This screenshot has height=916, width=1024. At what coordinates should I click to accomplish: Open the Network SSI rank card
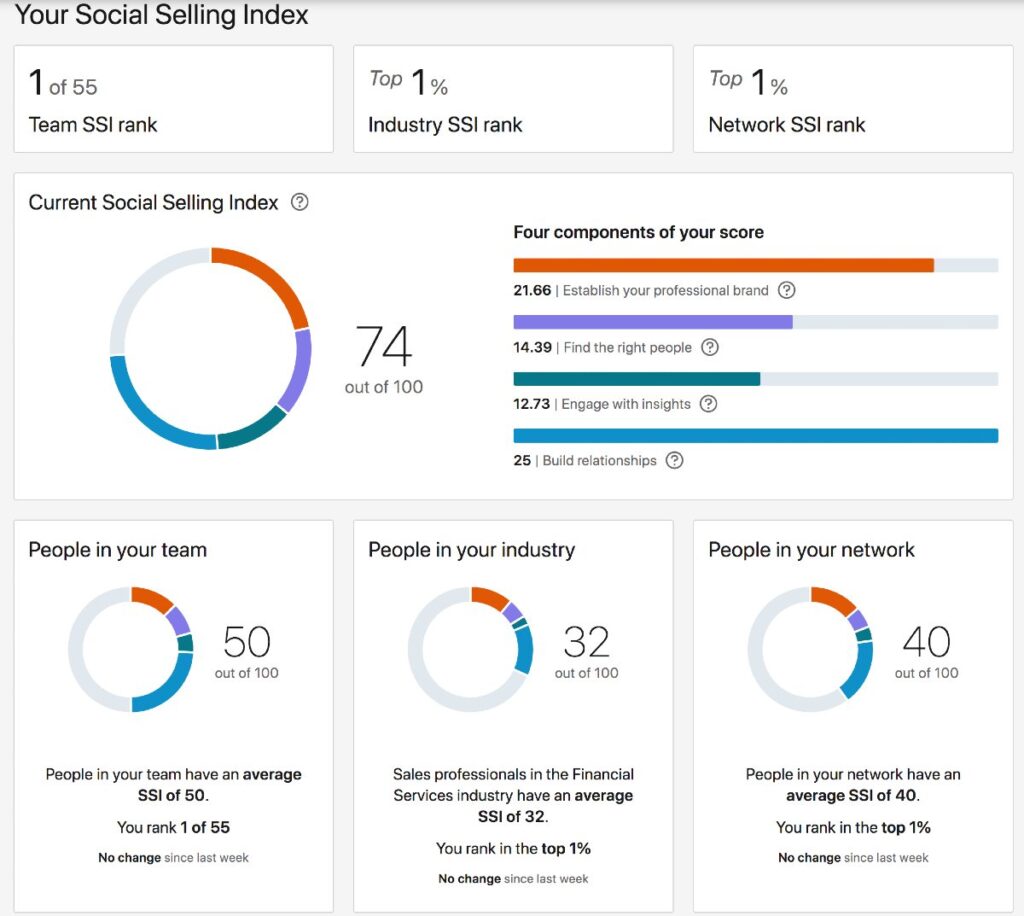[852, 98]
